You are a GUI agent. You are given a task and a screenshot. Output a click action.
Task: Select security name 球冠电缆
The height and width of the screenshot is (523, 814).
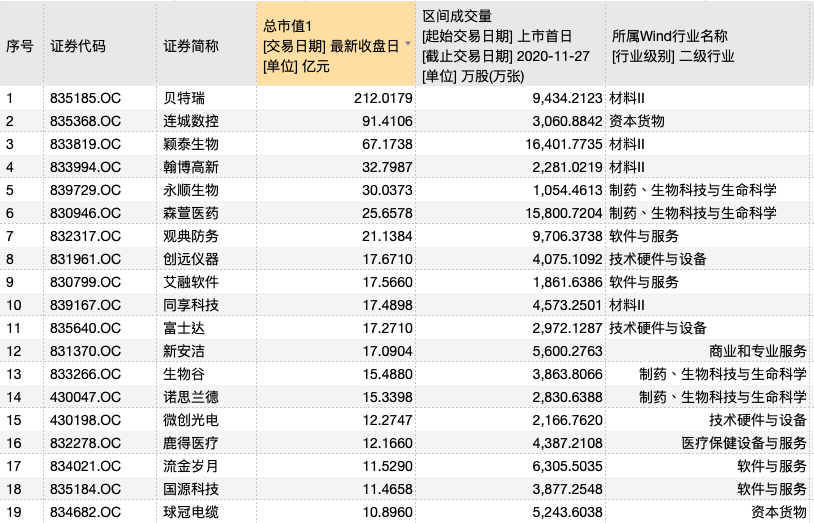point(191,512)
